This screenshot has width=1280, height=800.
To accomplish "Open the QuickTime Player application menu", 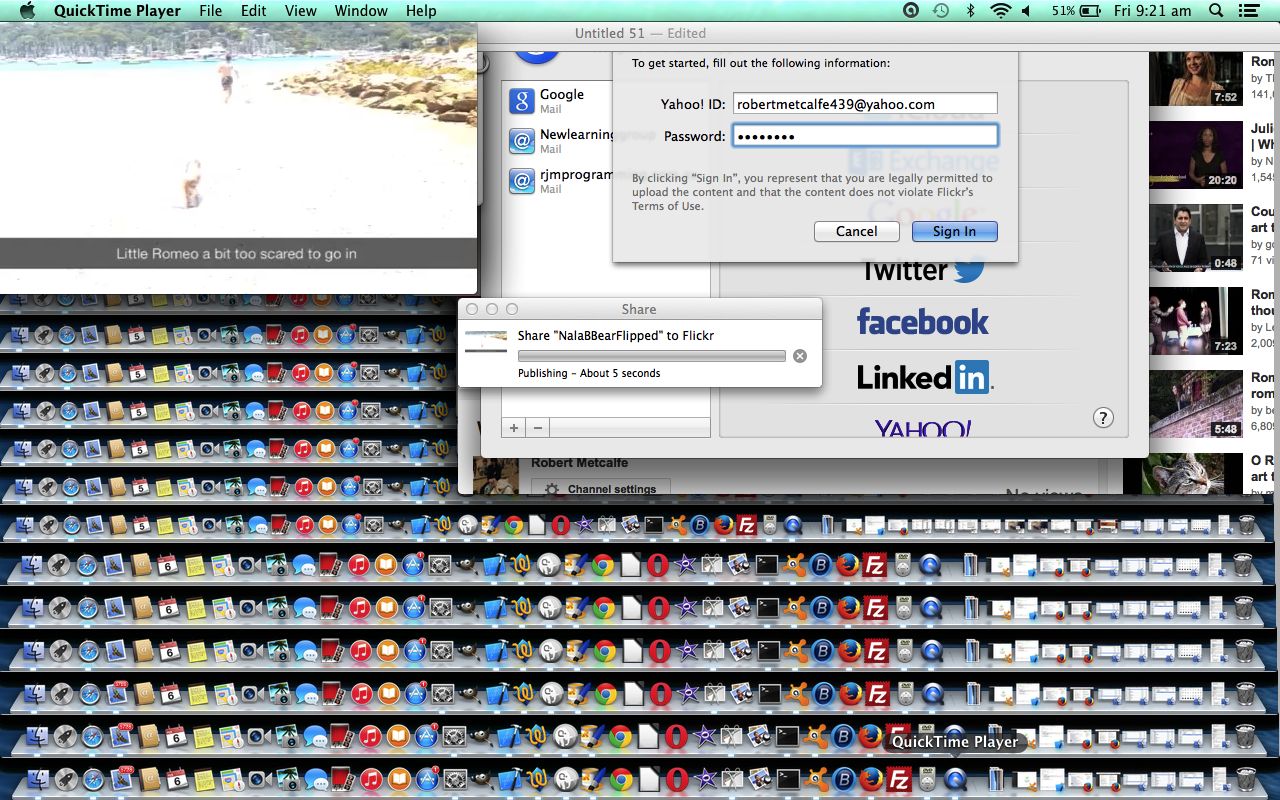I will [117, 11].
